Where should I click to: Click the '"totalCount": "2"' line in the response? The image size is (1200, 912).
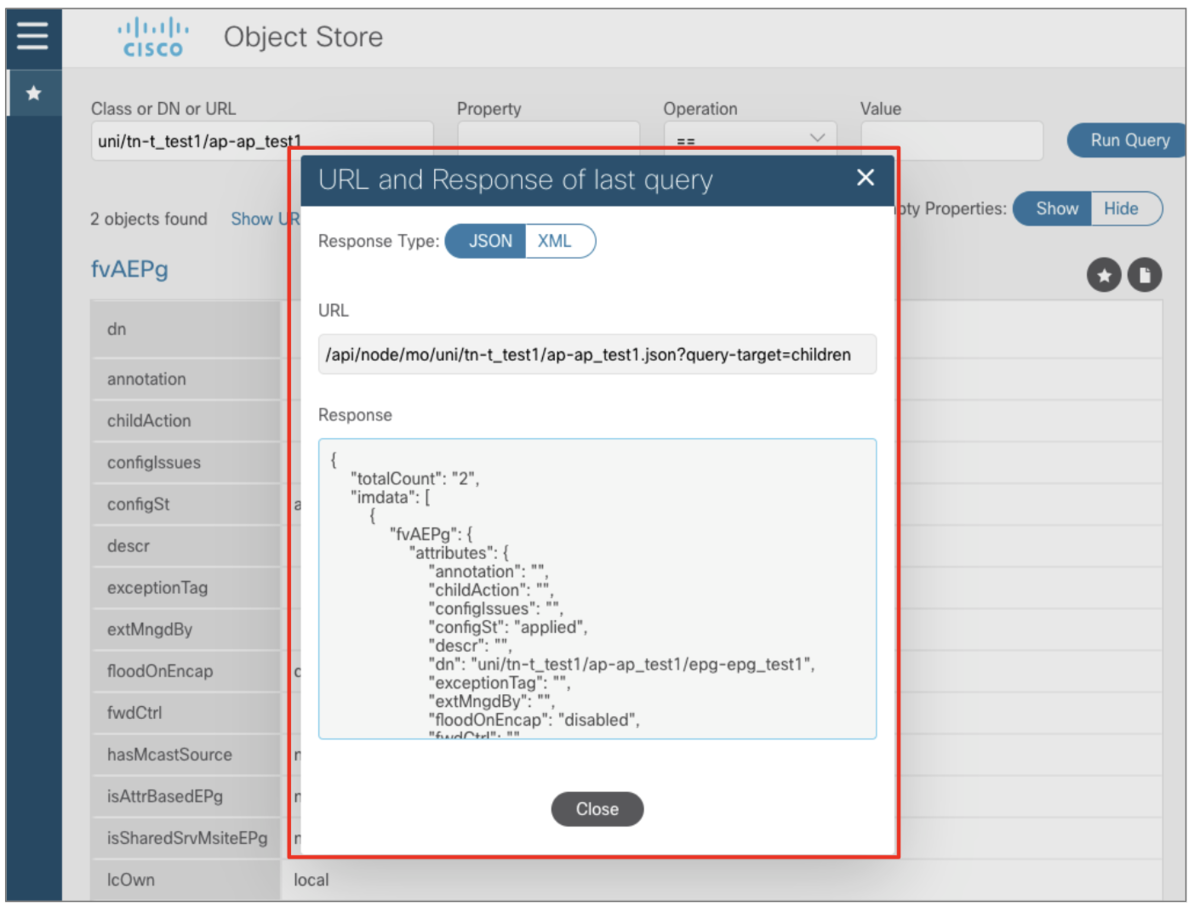point(416,479)
